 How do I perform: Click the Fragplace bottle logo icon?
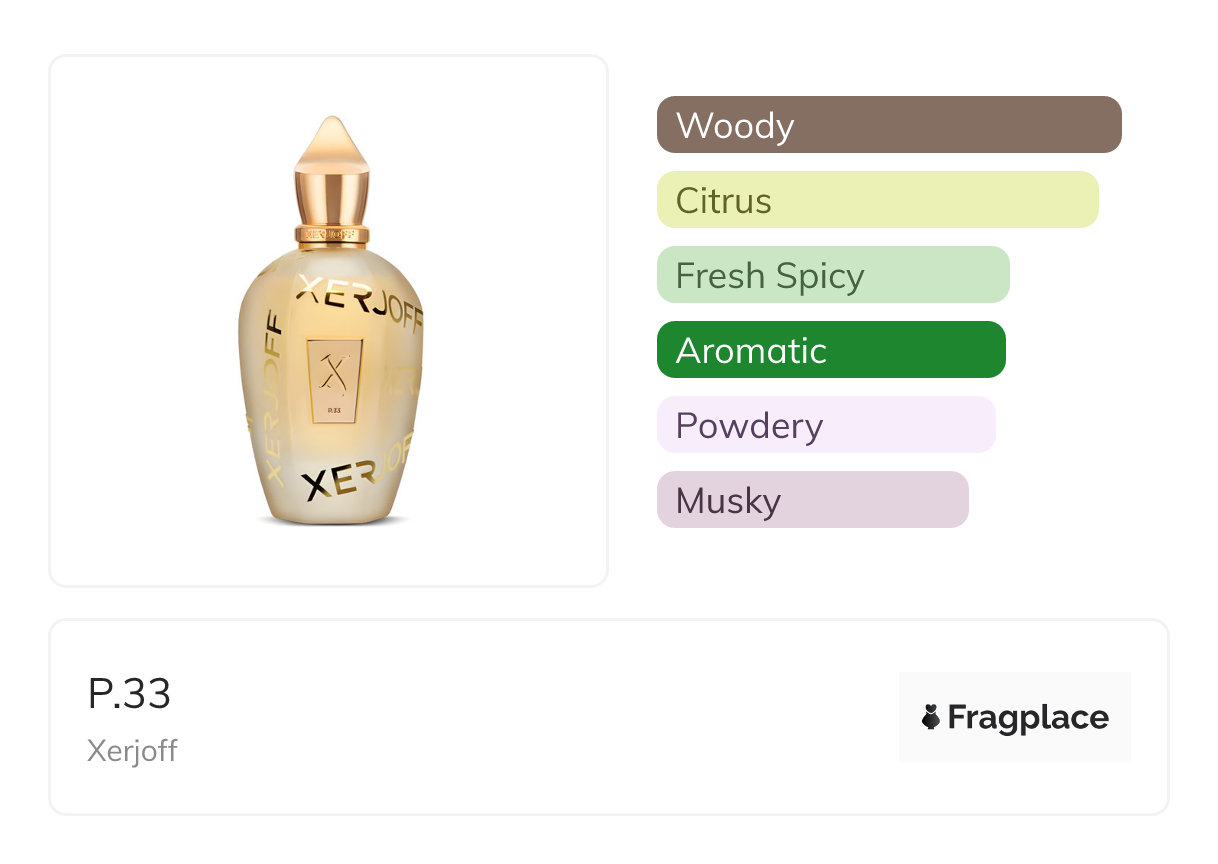click(x=931, y=717)
